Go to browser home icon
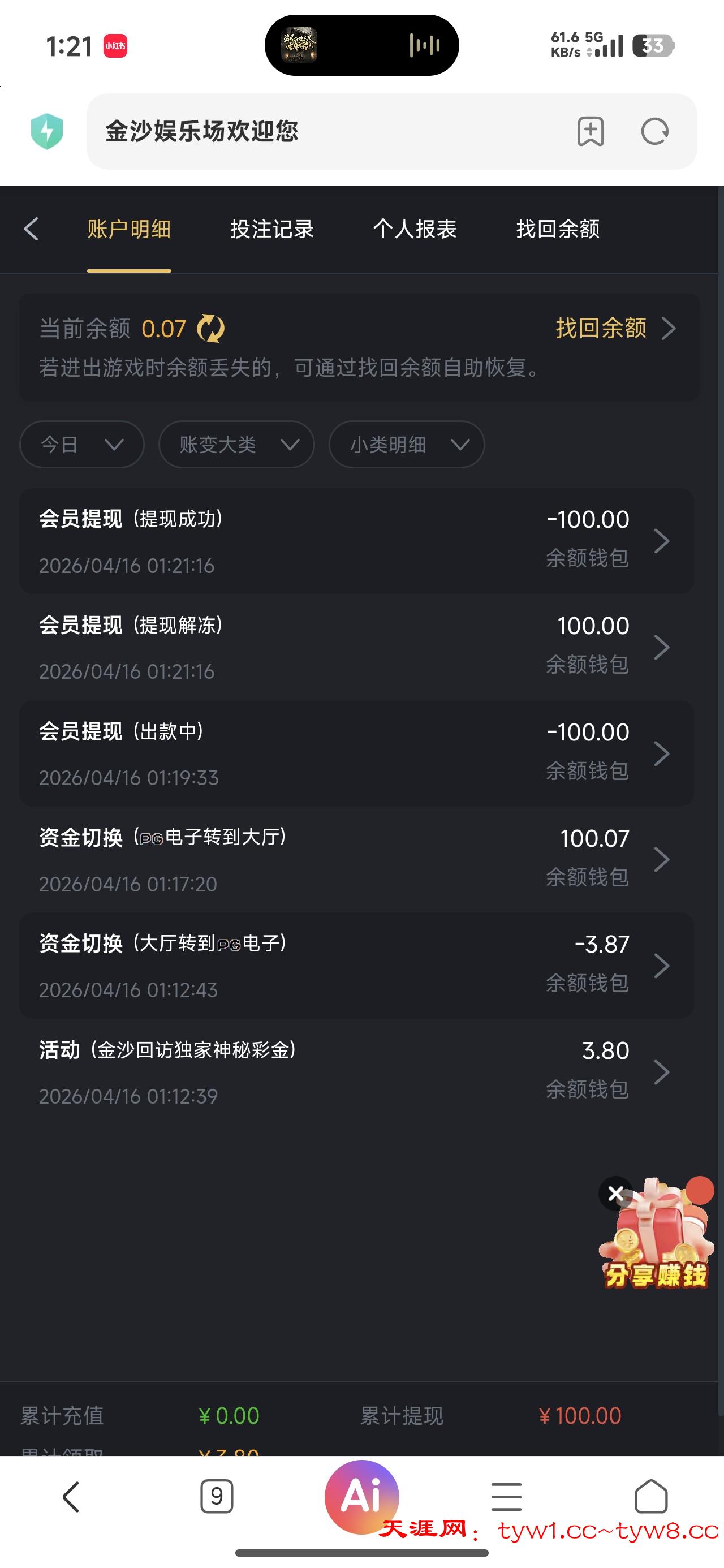The width and height of the screenshot is (724, 1568). click(x=651, y=1496)
